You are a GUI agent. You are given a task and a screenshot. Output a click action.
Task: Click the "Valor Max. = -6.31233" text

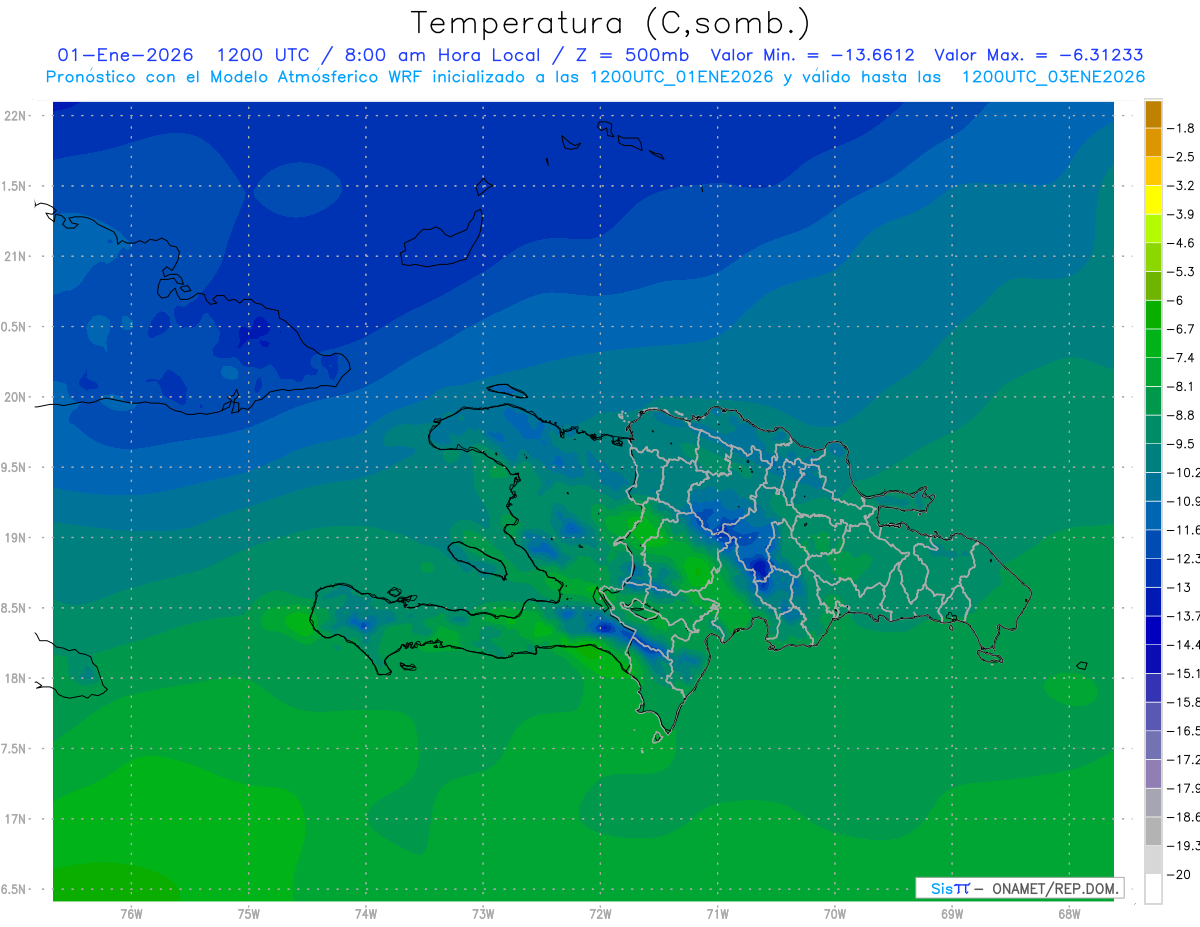pos(1038,55)
